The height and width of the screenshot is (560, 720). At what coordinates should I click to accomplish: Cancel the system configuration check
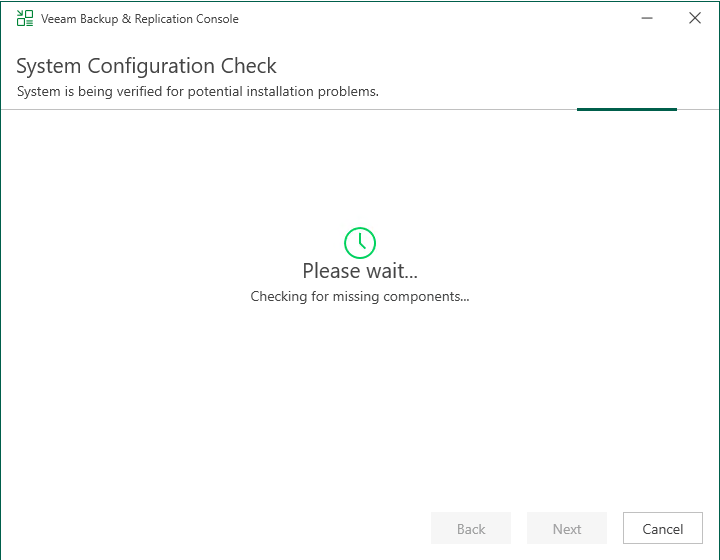(x=662, y=529)
